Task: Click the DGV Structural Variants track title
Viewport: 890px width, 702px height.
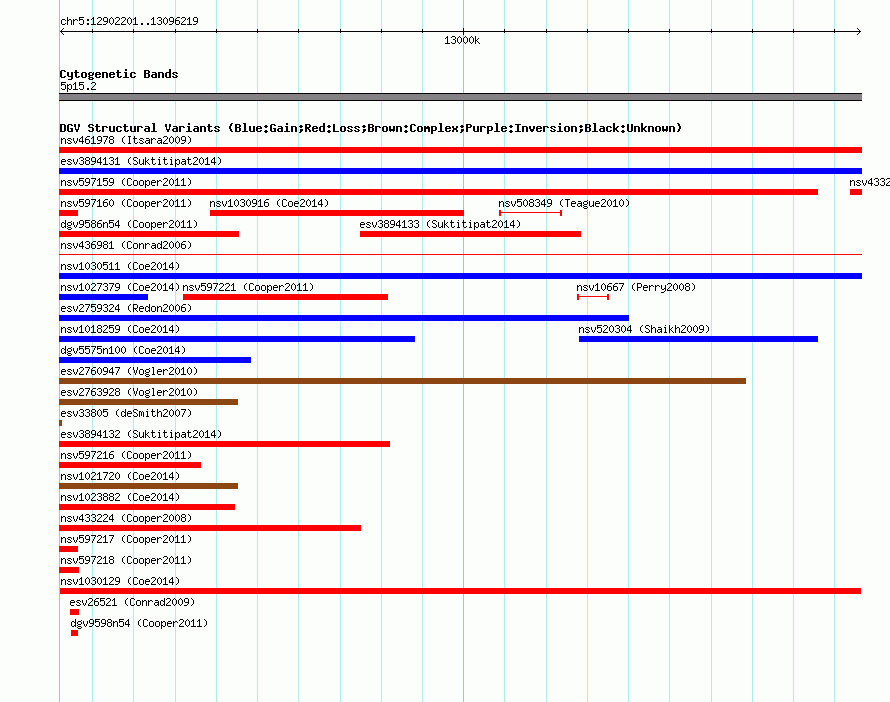Action: (371, 128)
